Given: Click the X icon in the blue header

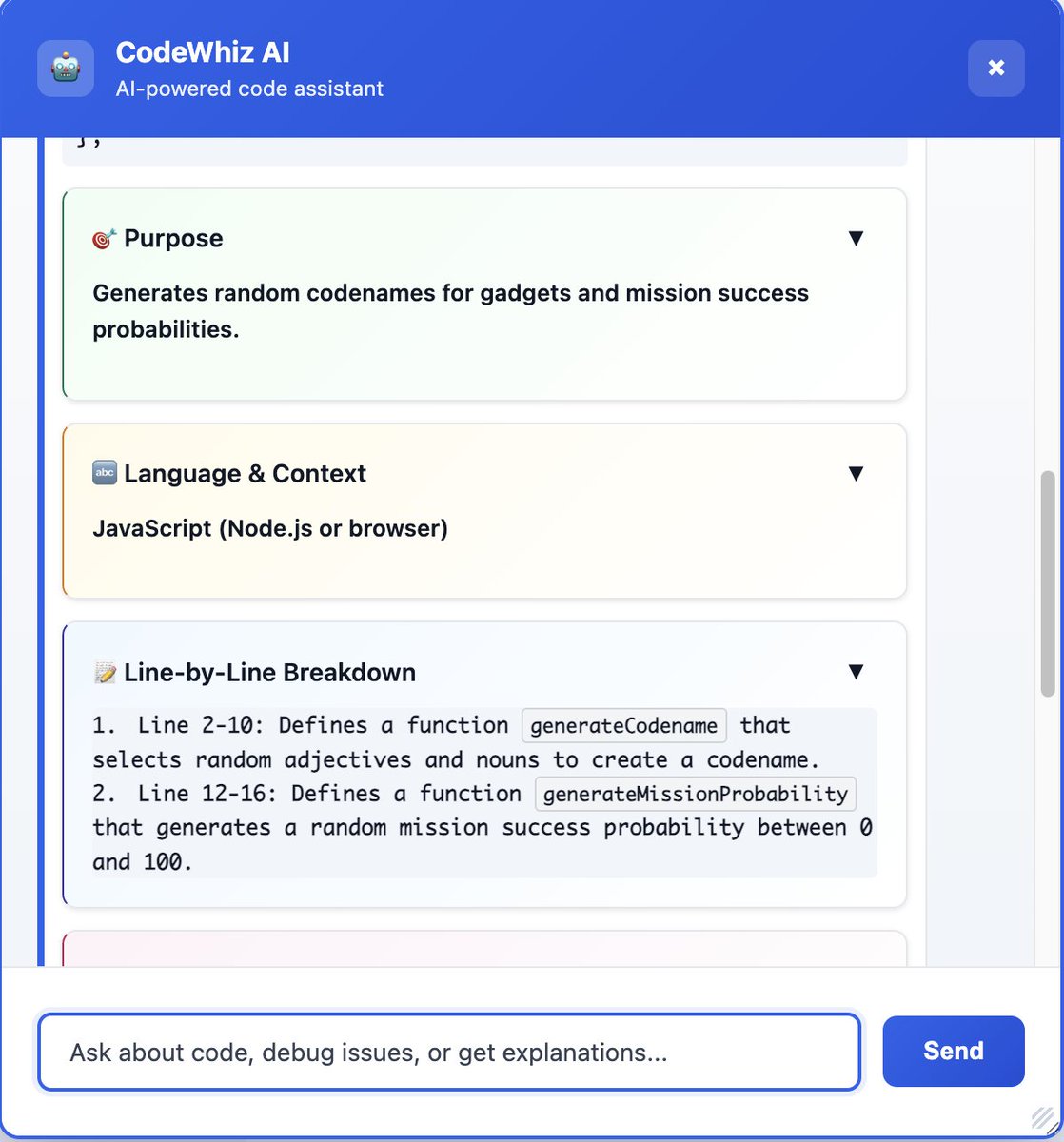Looking at the screenshot, I should [995, 68].
